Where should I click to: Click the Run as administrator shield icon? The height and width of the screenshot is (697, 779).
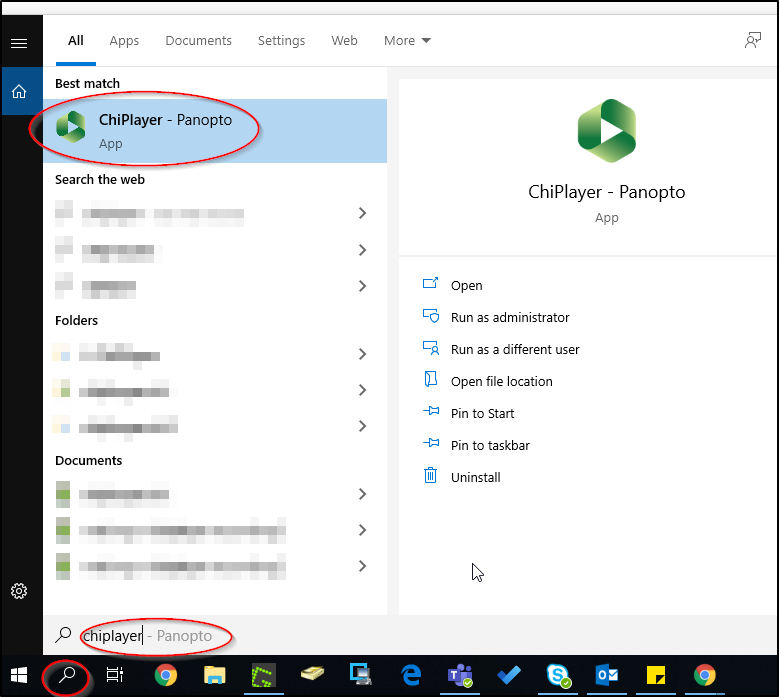pyautogui.click(x=430, y=315)
